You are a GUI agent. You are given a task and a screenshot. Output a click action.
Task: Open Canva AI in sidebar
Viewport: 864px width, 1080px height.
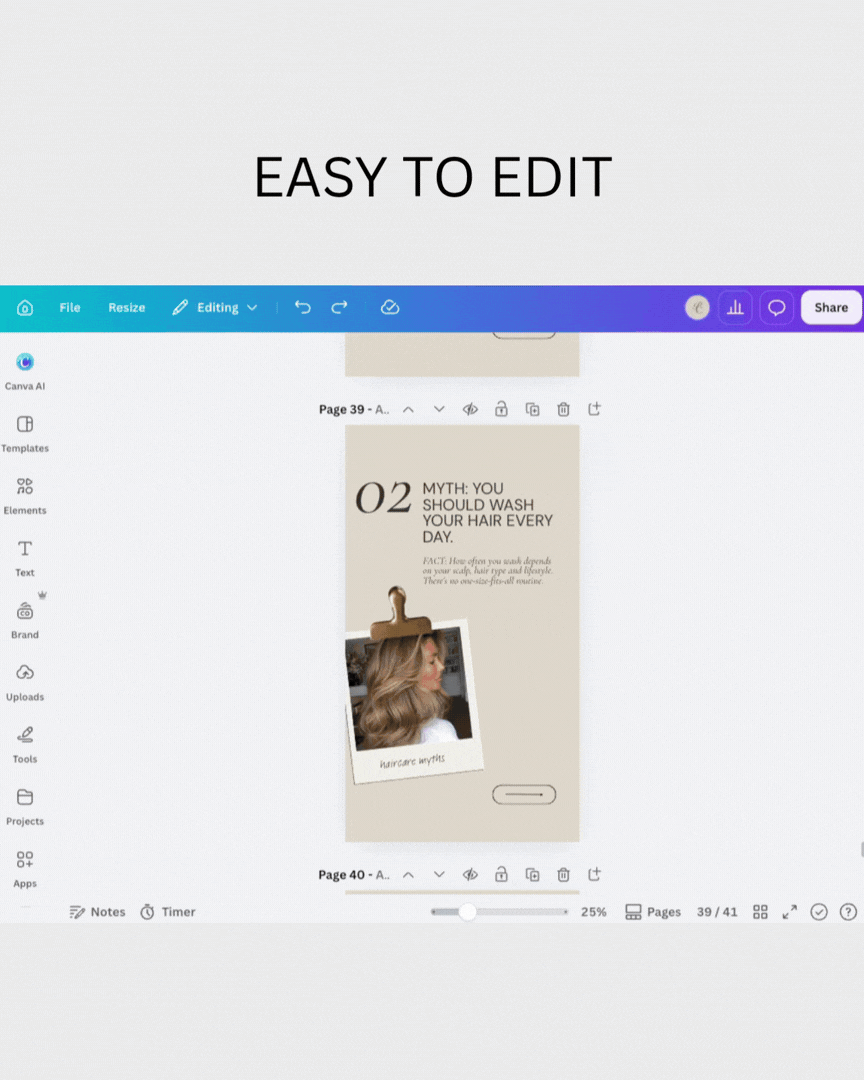[x=25, y=371]
